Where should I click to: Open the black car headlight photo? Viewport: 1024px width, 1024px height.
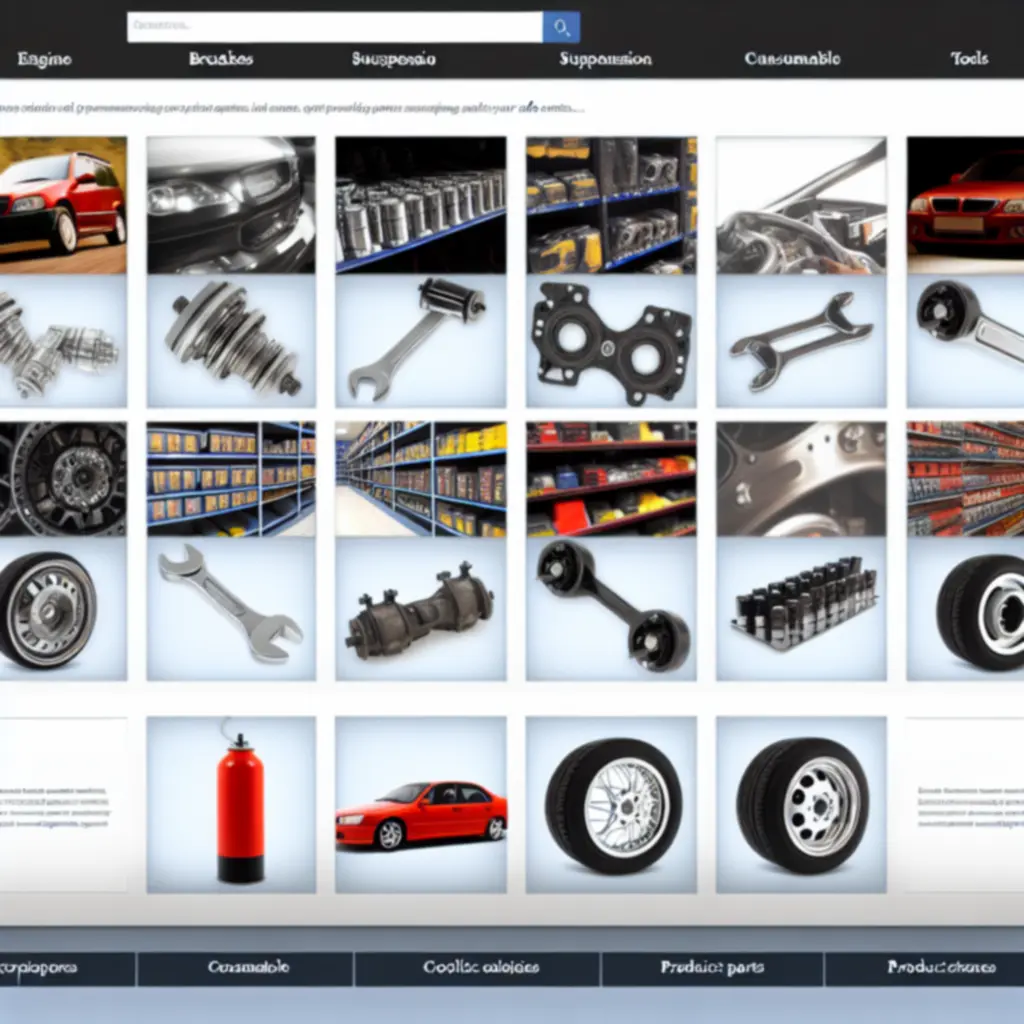click(231, 205)
